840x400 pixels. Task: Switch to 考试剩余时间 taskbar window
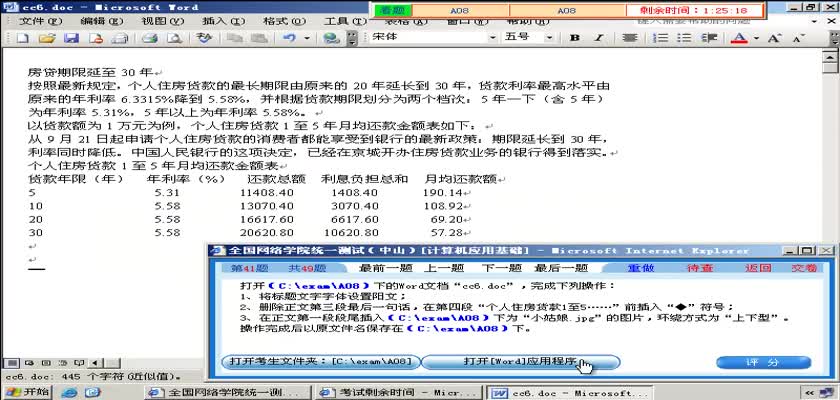pyautogui.click(x=397, y=393)
